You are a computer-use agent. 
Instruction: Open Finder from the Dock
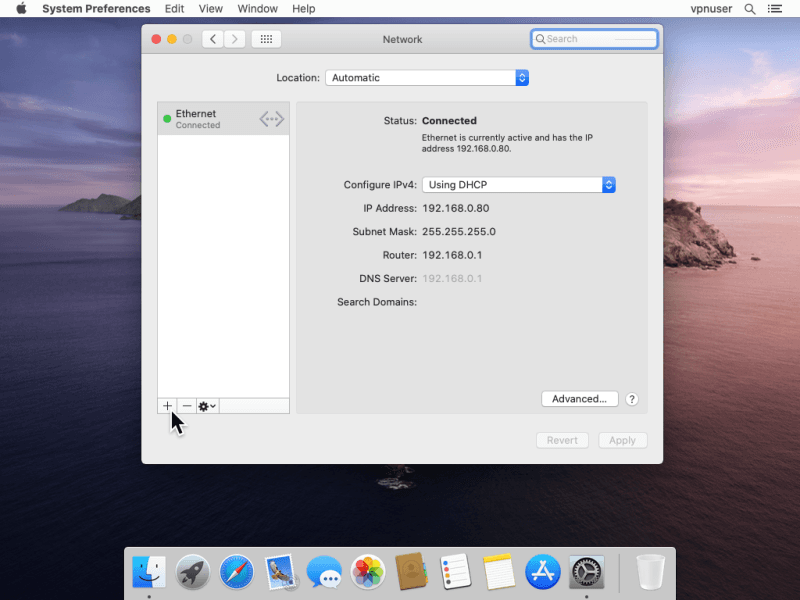(149, 572)
